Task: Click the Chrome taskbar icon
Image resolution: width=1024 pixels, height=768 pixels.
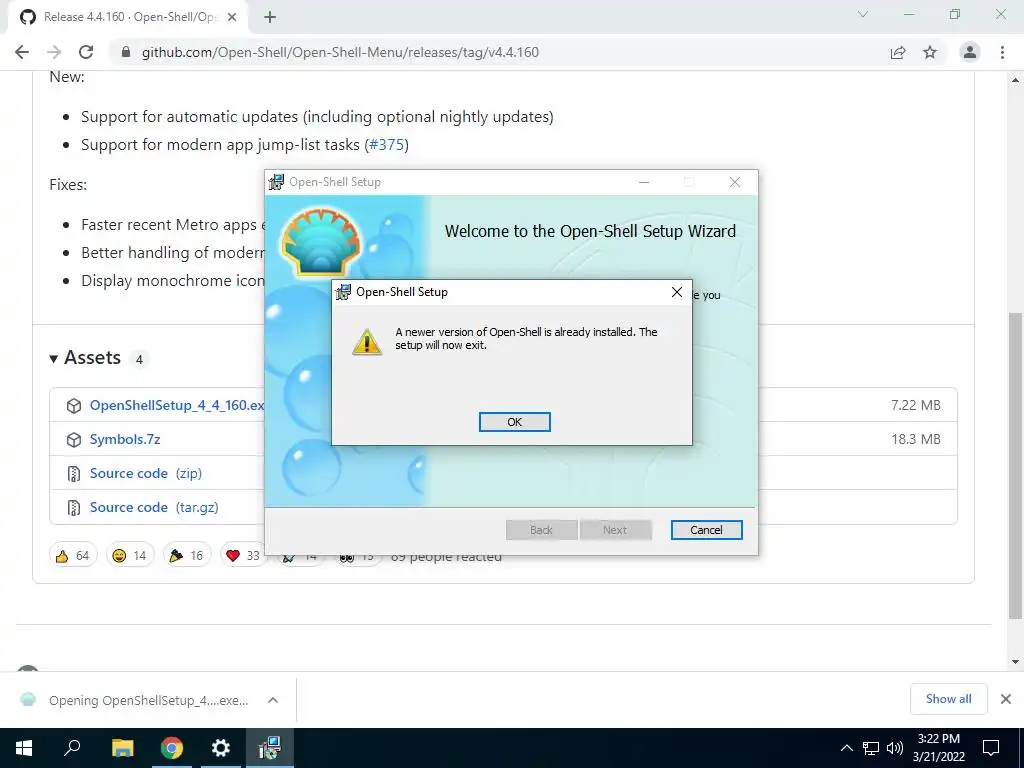Action: pos(172,748)
